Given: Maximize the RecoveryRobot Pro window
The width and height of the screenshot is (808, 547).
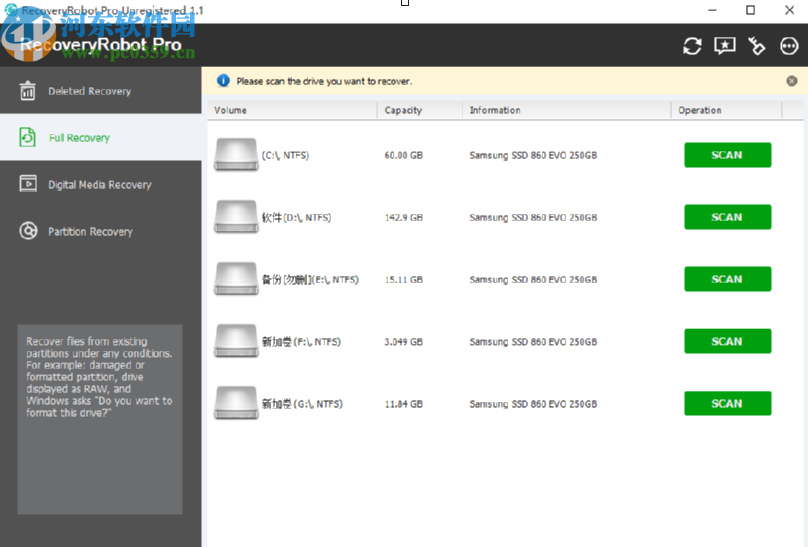Looking at the screenshot, I should point(750,10).
